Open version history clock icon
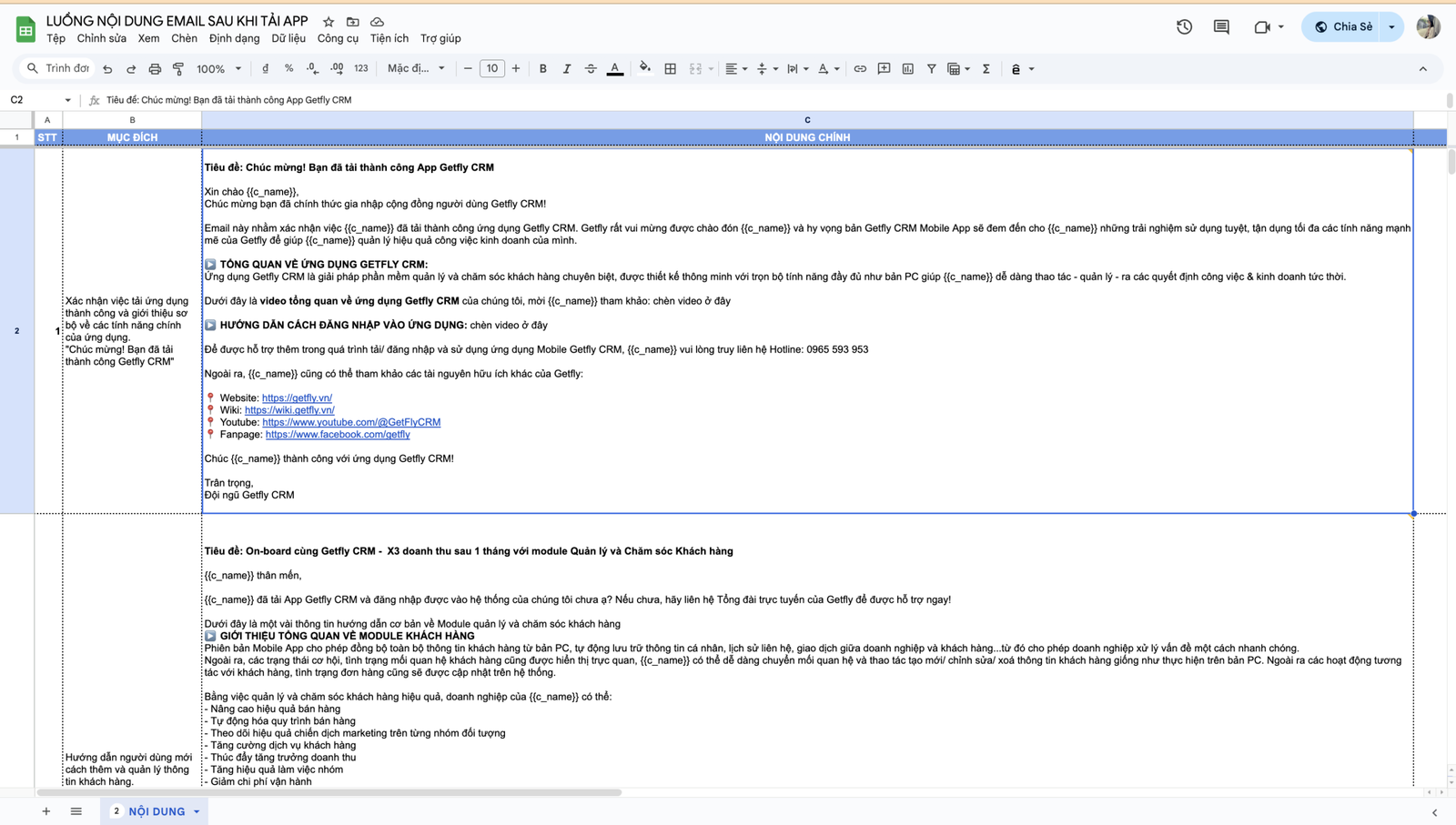Screen dimensions: 1456x825 click(x=1184, y=27)
